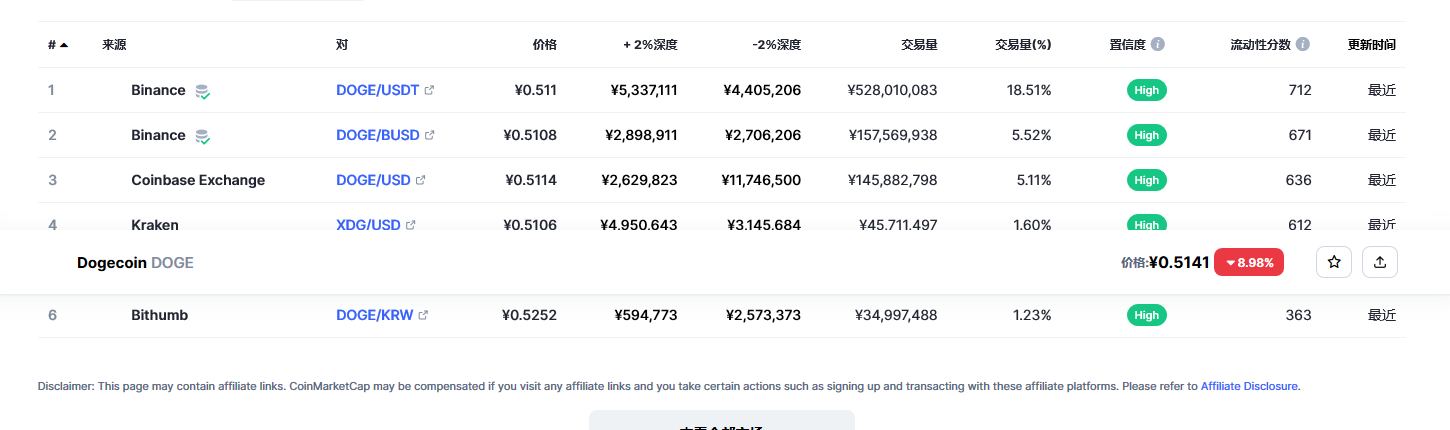Click the green High badge in Bithumb row
Image resolution: width=1450 pixels, height=430 pixels.
tap(1147, 315)
